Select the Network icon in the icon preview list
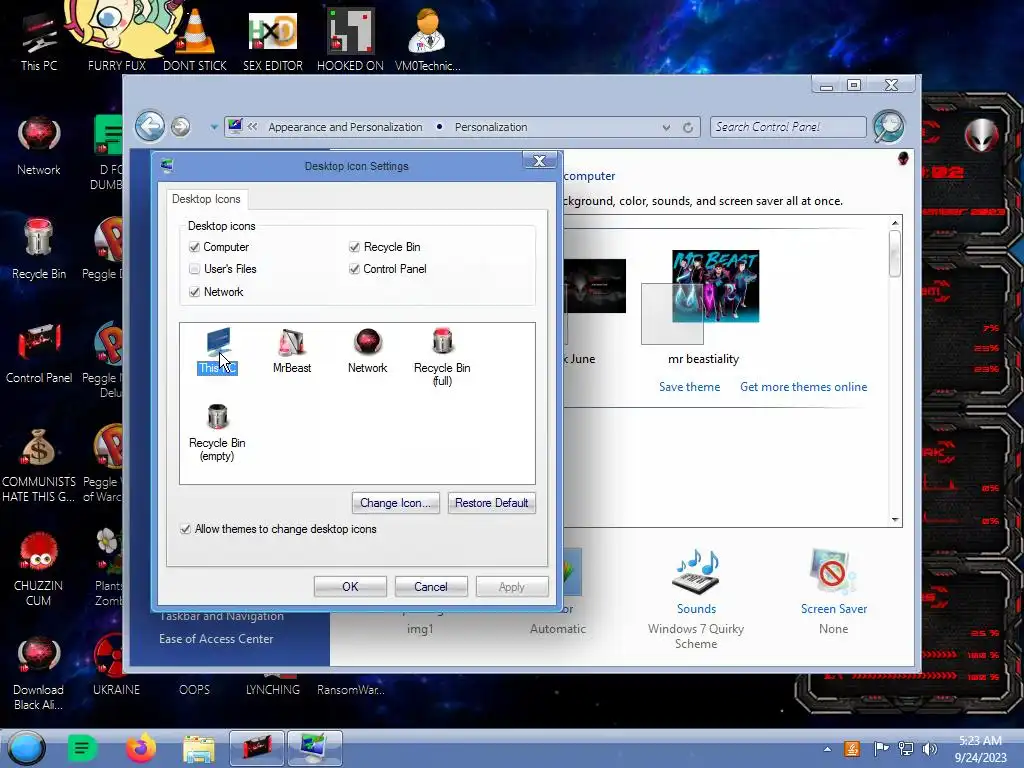 click(367, 351)
